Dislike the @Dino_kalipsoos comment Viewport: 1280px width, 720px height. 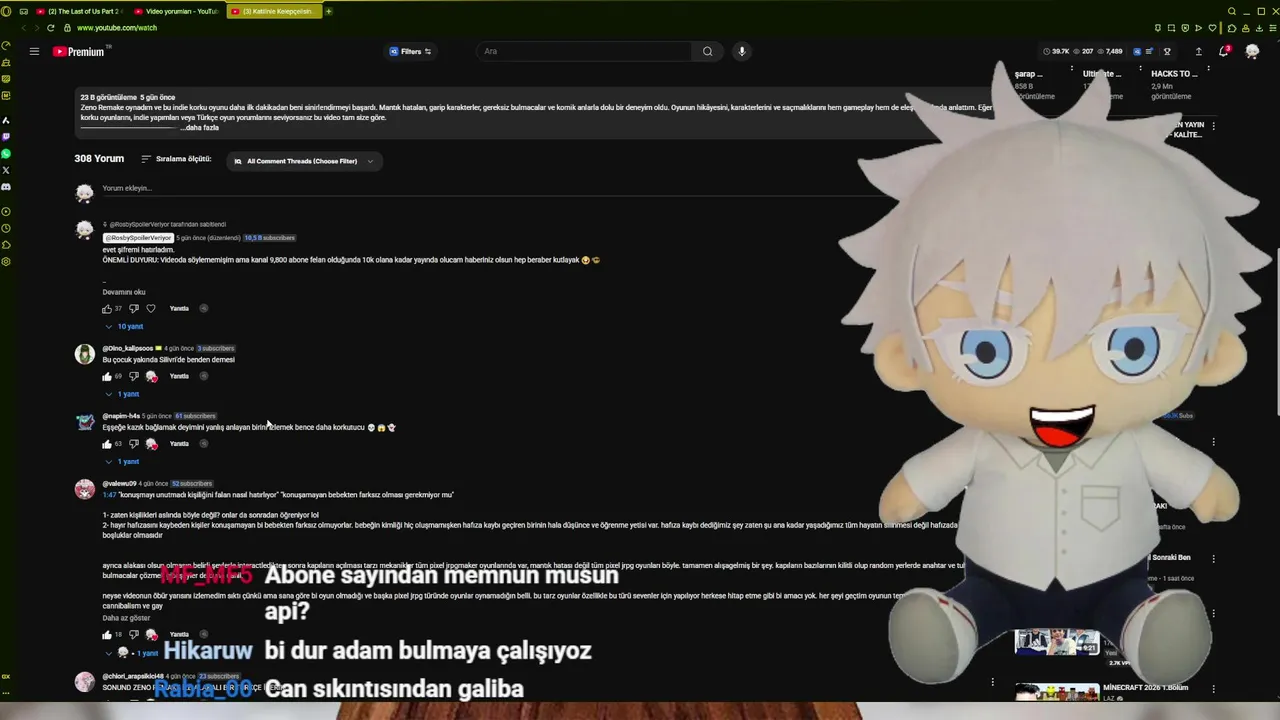[x=133, y=376]
